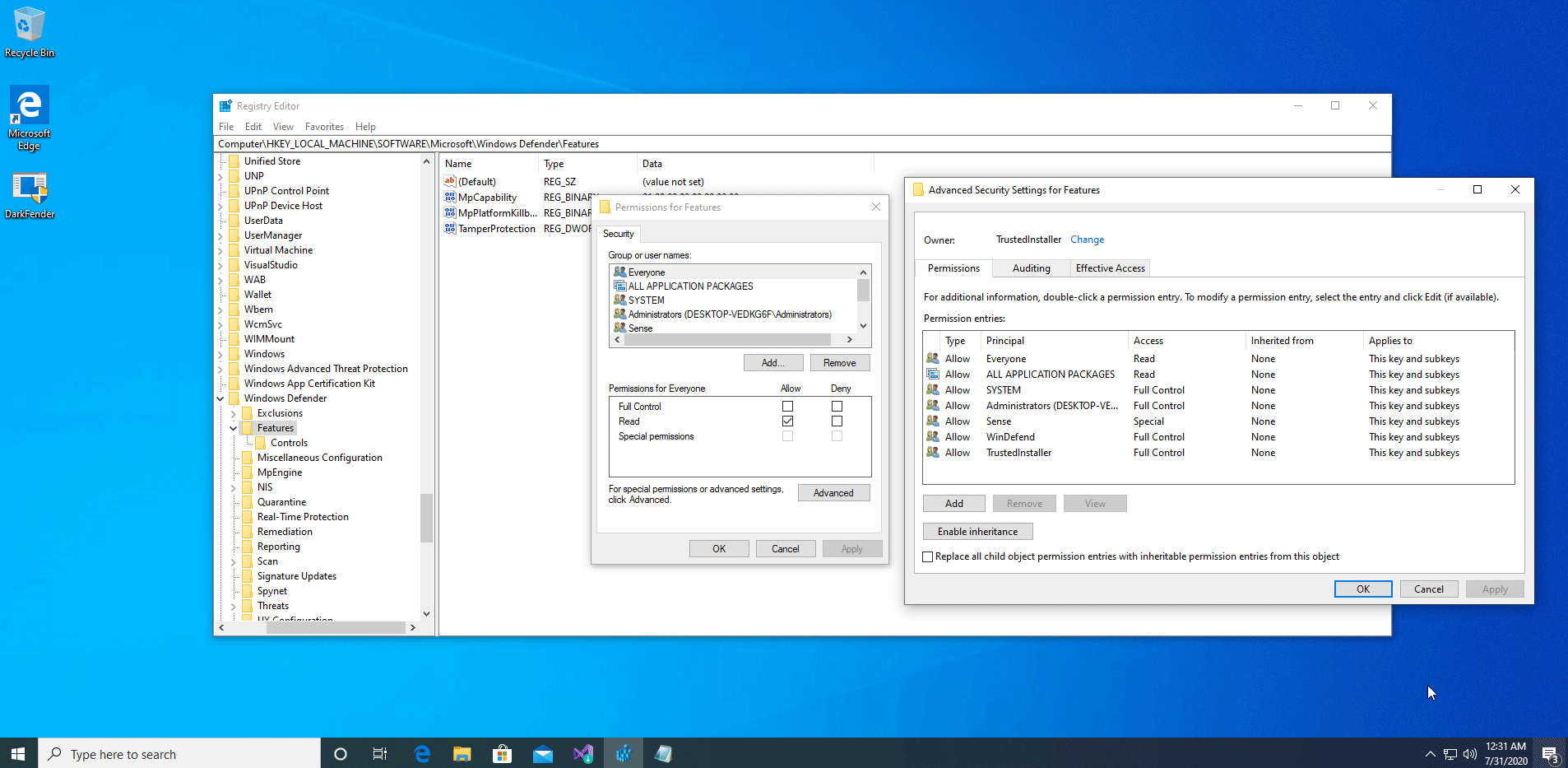Click the Features folder icon in tree
Image resolution: width=1568 pixels, height=768 pixels.
[x=248, y=428]
